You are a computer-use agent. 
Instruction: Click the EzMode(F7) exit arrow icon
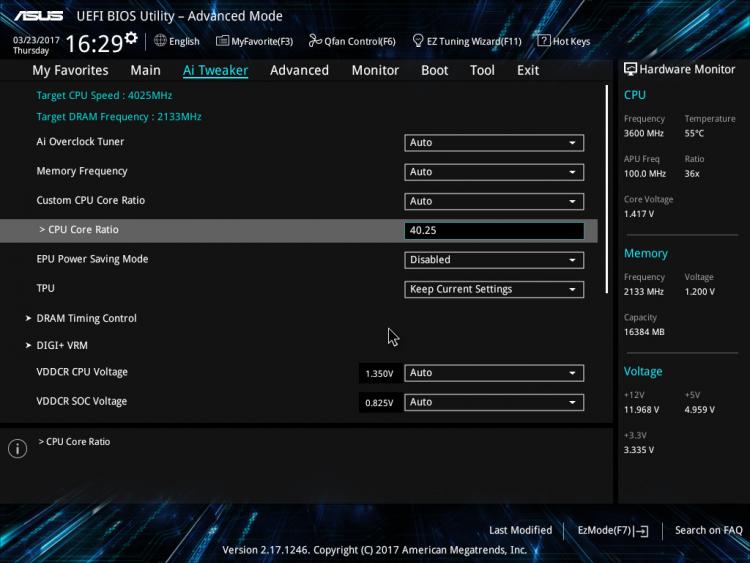[x=641, y=530]
